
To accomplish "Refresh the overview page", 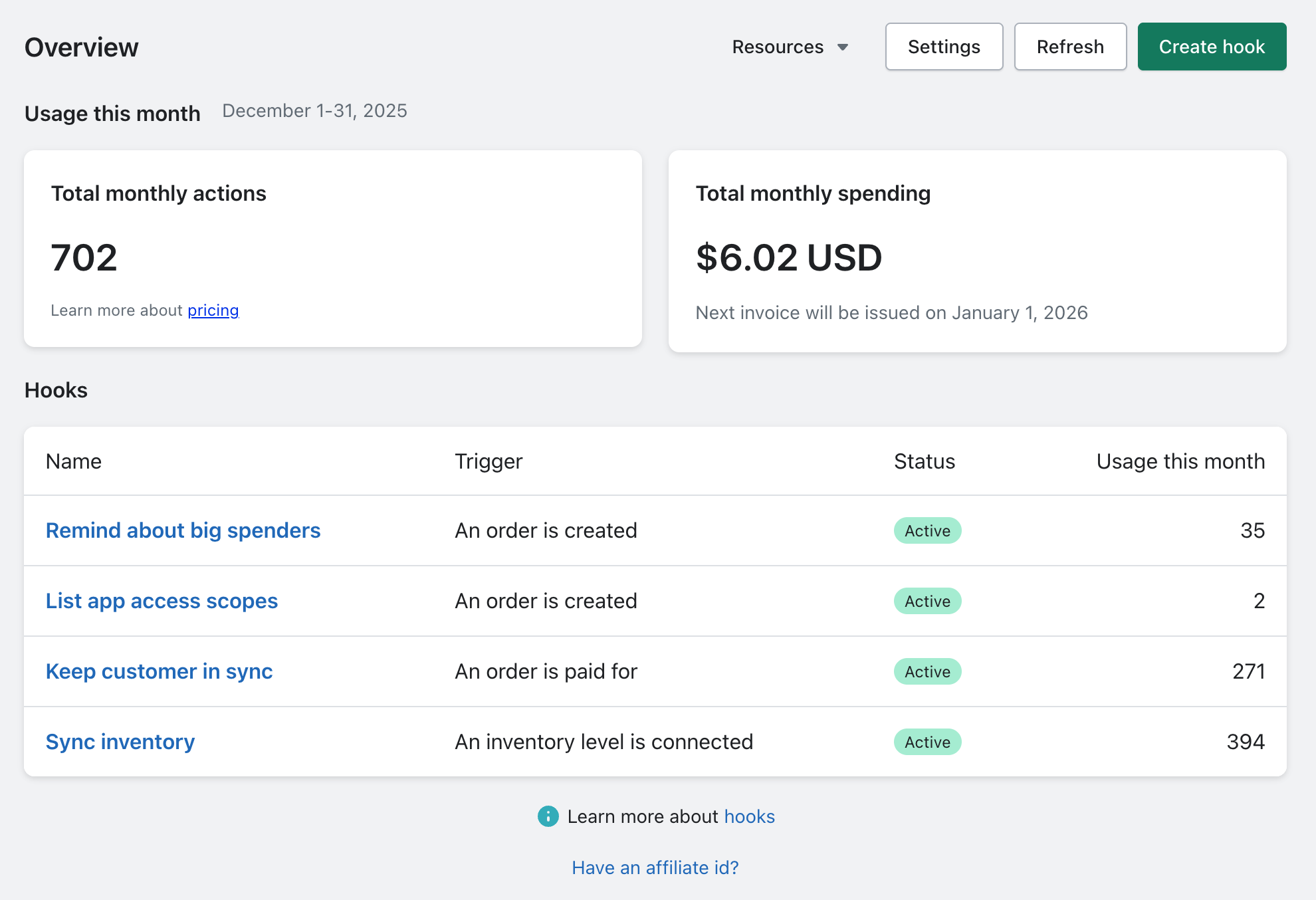I will click(1070, 47).
